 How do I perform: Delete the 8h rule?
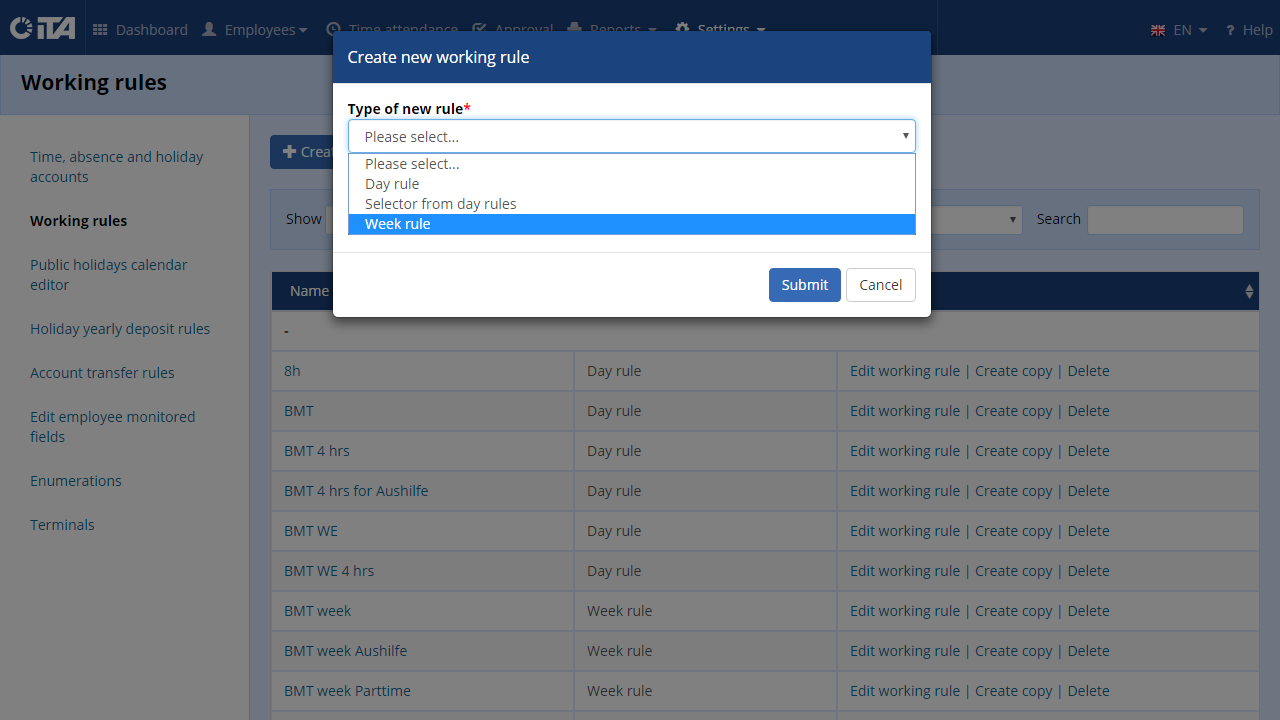click(1089, 371)
